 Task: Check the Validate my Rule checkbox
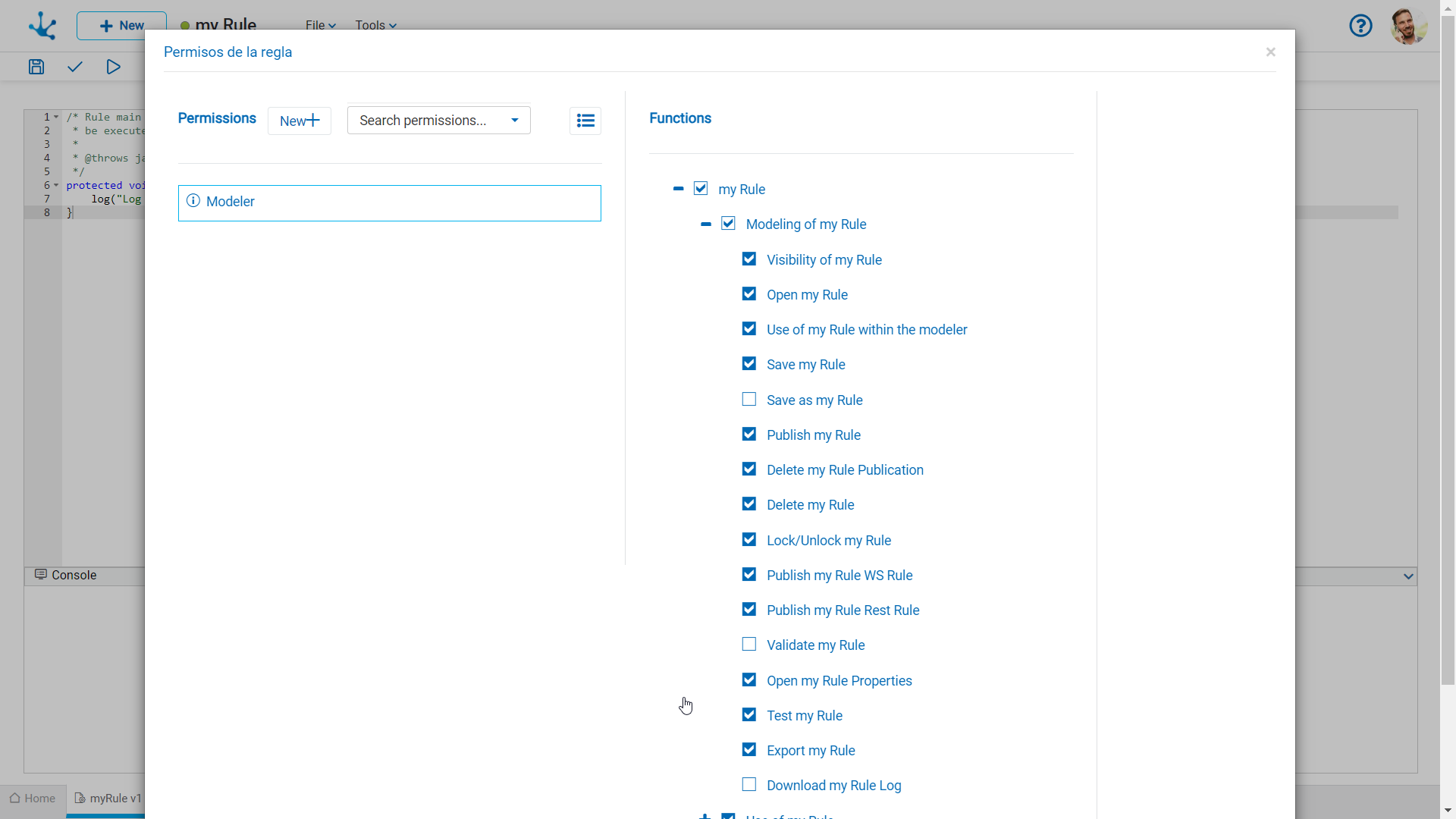tap(748, 645)
